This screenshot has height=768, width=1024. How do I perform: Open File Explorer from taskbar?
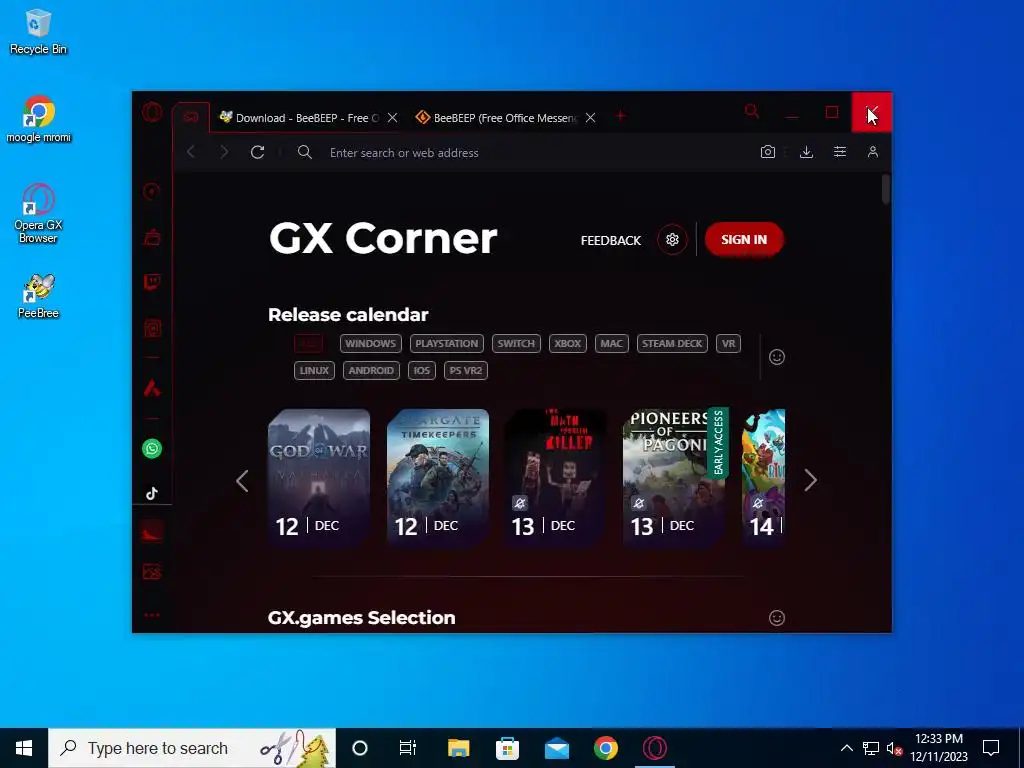pyautogui.click(x=458, y=748)
